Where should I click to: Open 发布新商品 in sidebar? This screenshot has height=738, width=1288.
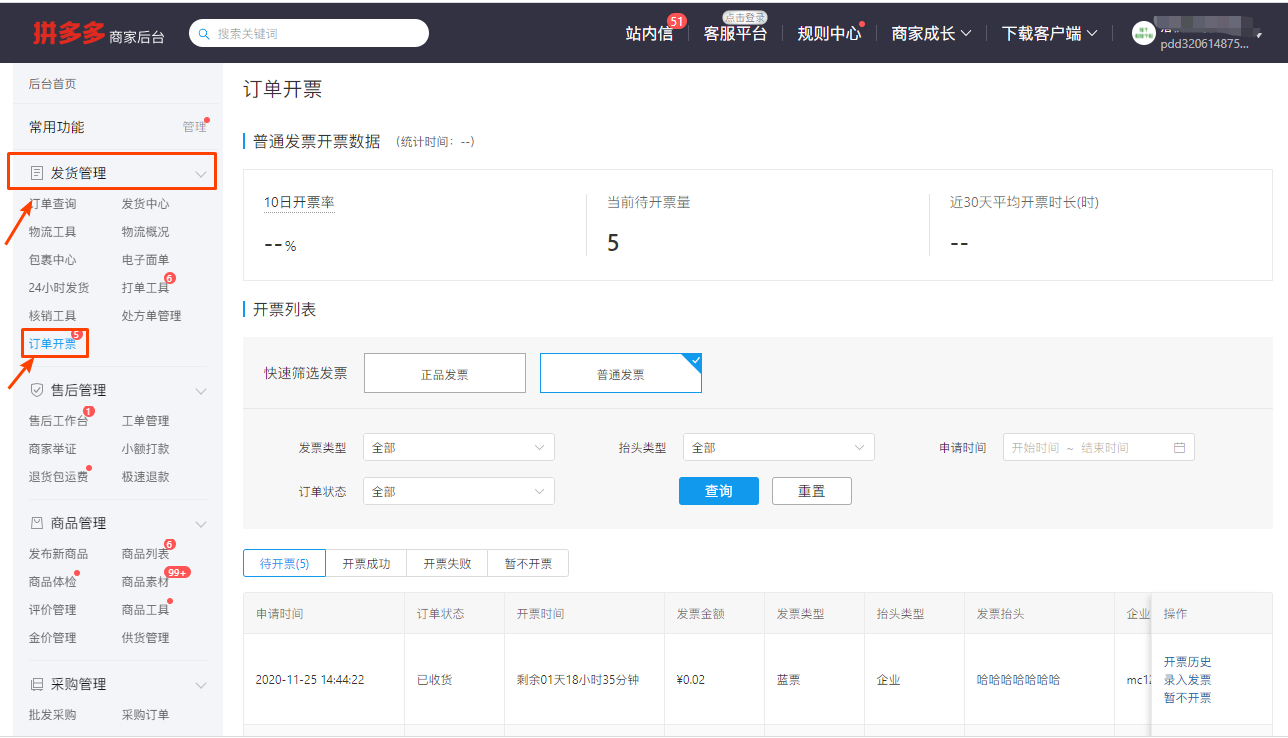(59, 554)
